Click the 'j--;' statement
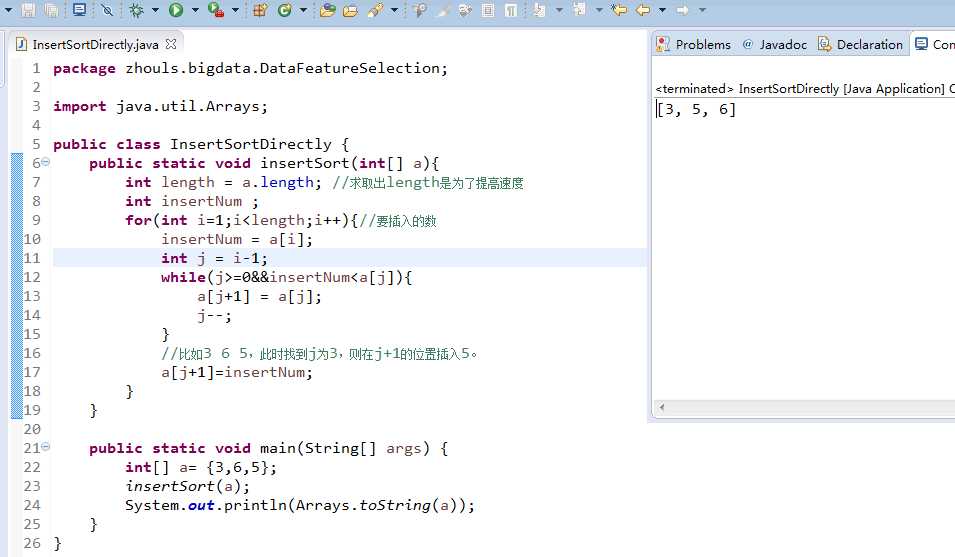The image size is (955, 557). 214,315
